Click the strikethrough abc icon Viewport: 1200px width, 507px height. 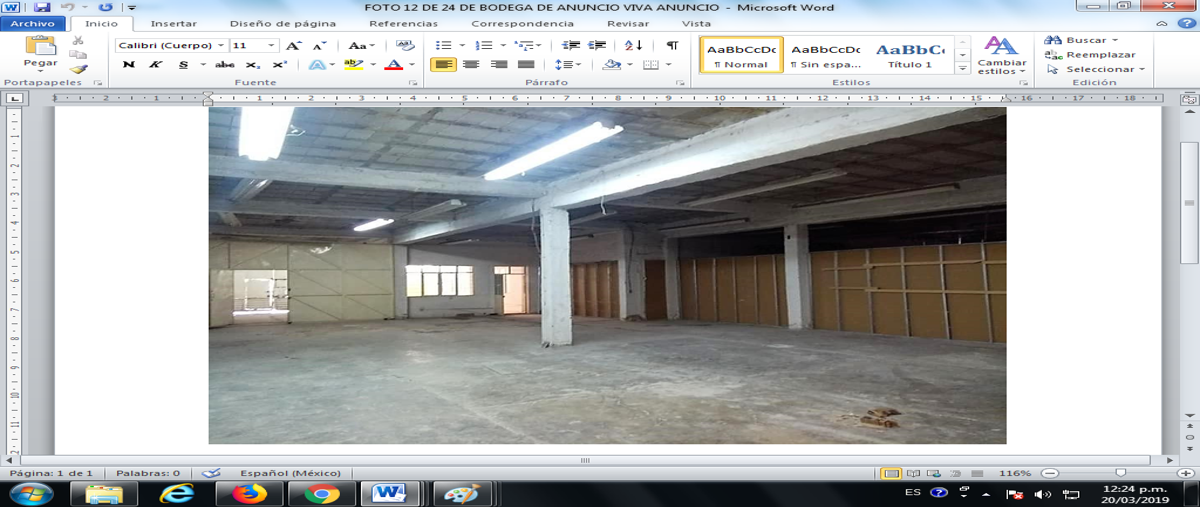click(x=224, y=65)
